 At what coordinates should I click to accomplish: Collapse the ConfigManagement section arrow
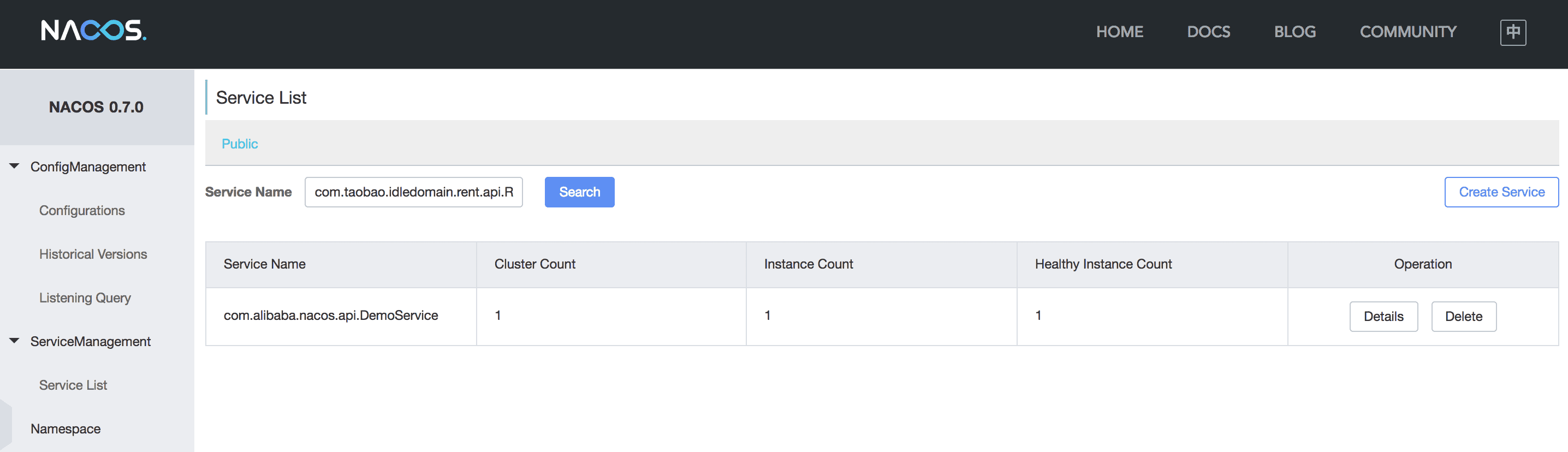(15, 166)
